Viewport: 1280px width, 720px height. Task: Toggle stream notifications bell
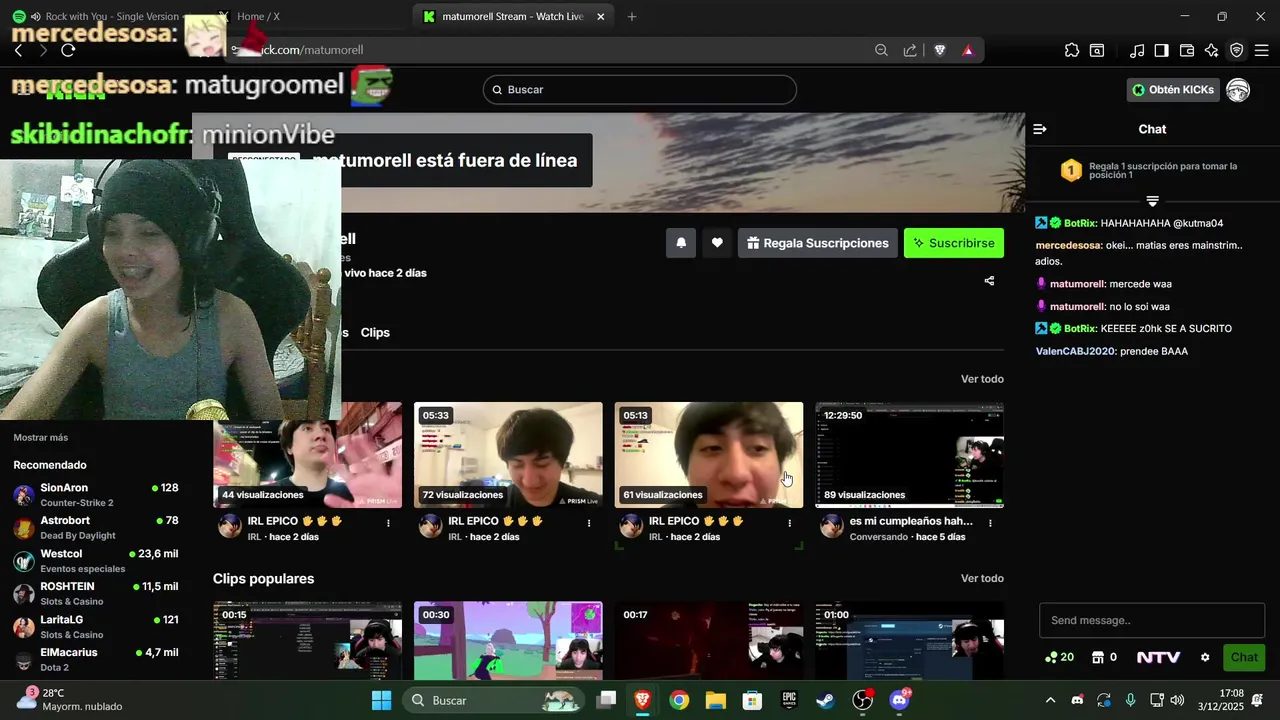(x=681, y=243)
